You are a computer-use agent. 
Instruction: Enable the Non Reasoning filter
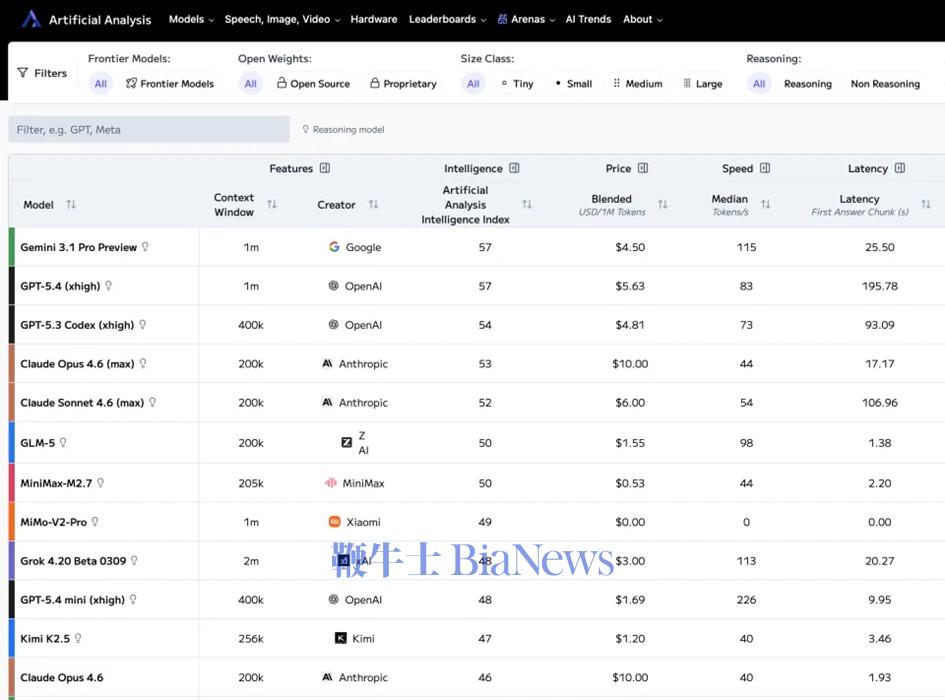[x=885, y=84]
